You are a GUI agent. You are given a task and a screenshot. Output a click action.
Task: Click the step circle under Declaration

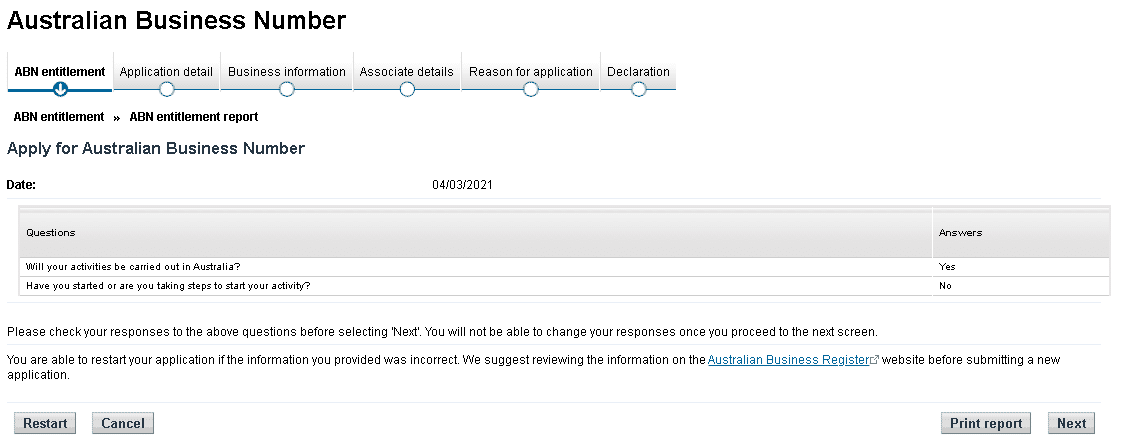(x=639, y=89)
